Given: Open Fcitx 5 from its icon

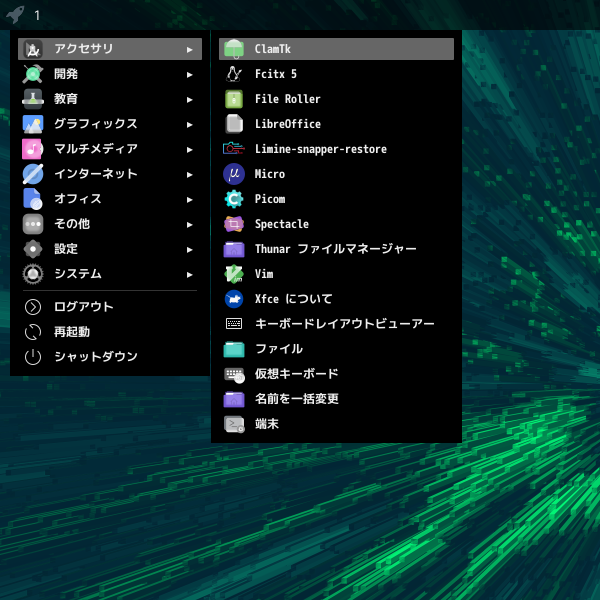Looking at the screenshot, I should [234, 74].
